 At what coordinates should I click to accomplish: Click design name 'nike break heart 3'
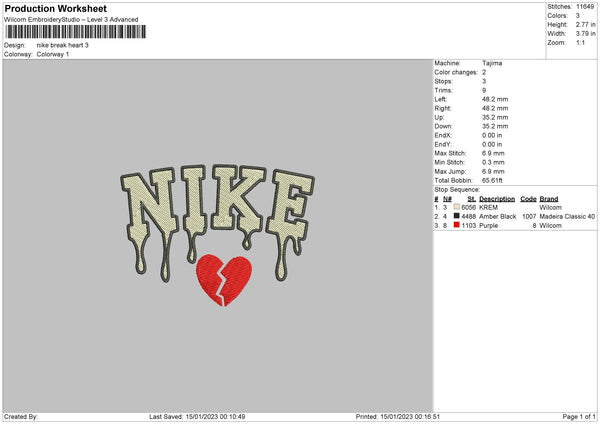[x=62, y=45]
